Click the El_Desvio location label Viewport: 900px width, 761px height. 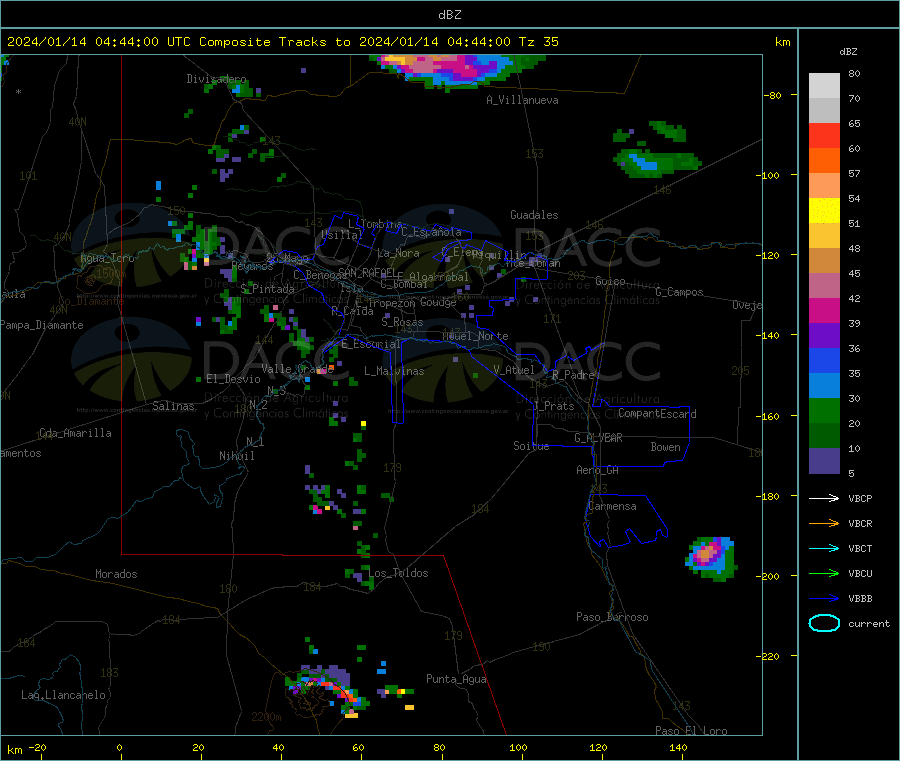(x=234, y=379)
